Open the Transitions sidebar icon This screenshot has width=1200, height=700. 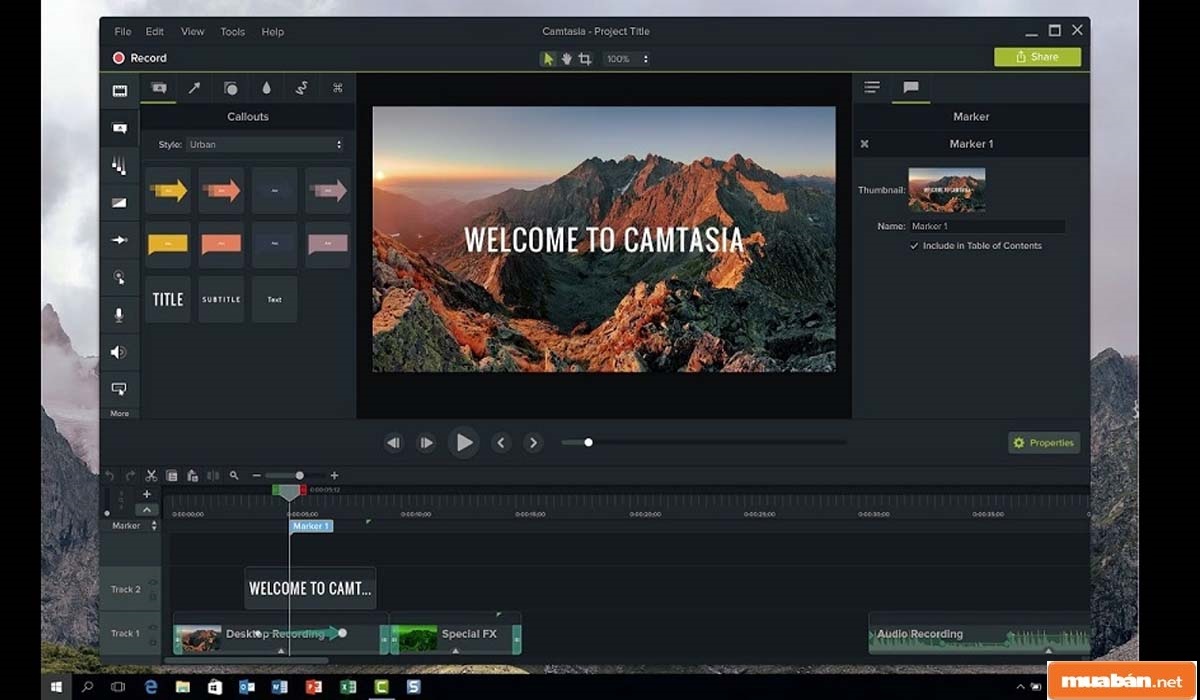point(119,203)
